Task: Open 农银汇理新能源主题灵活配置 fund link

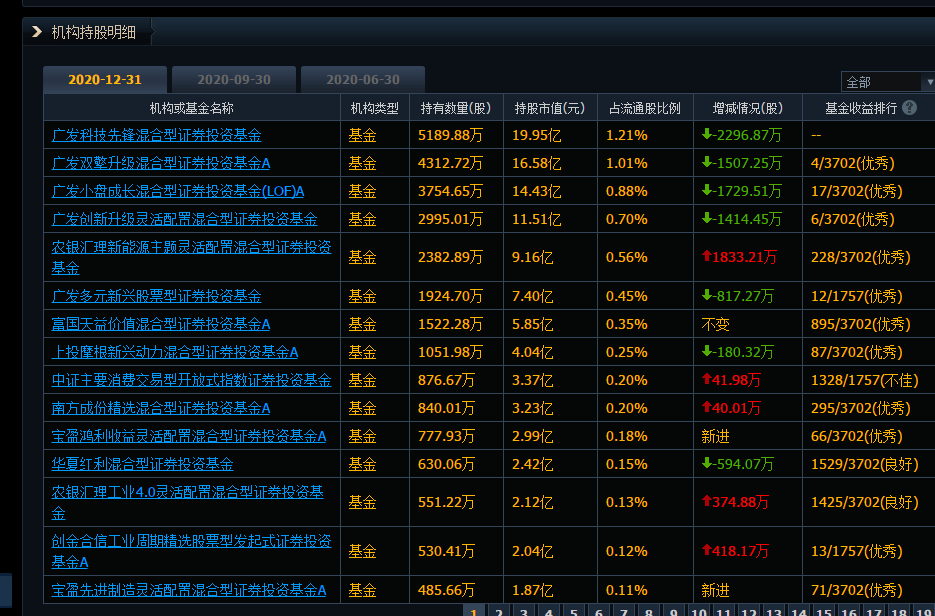Action: [x=191, y=258]
